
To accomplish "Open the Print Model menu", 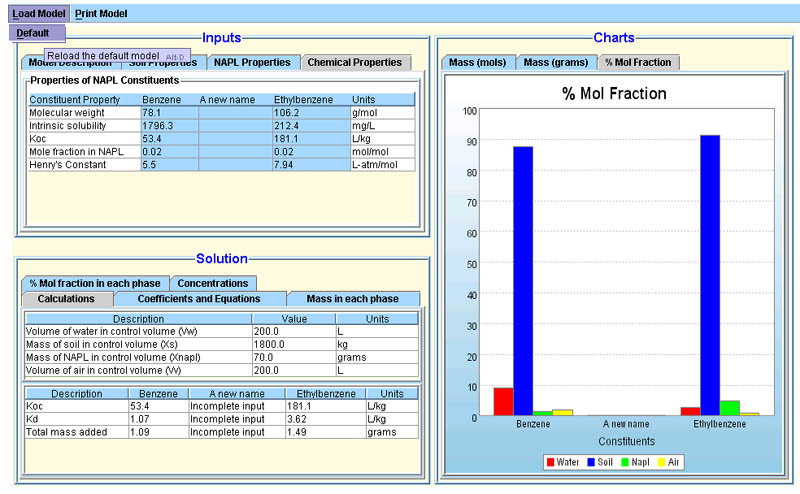I will tap(100, 14).
